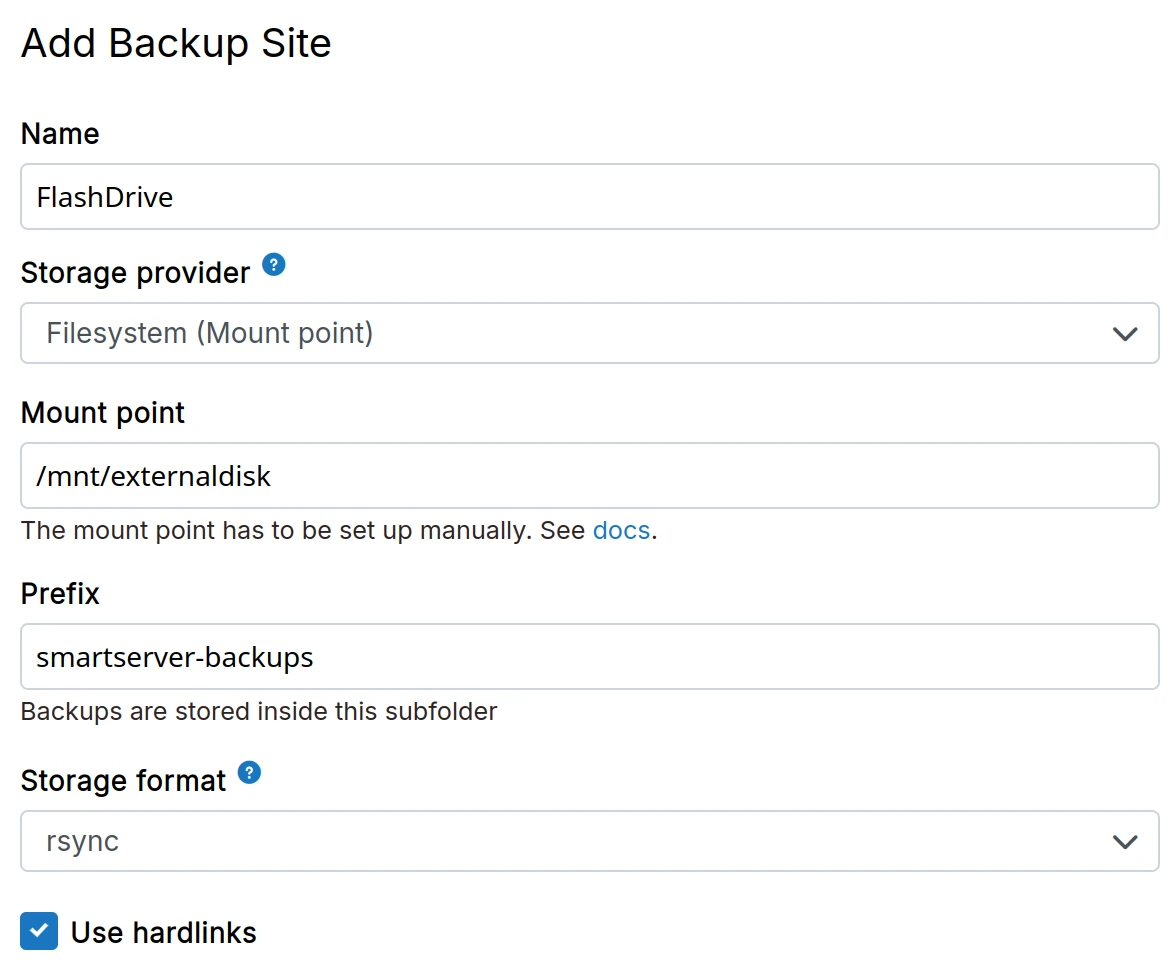Open the Filesystem (Mount point) dropdown
This screenshot has width=1176, height=980.
pos(590,333)
